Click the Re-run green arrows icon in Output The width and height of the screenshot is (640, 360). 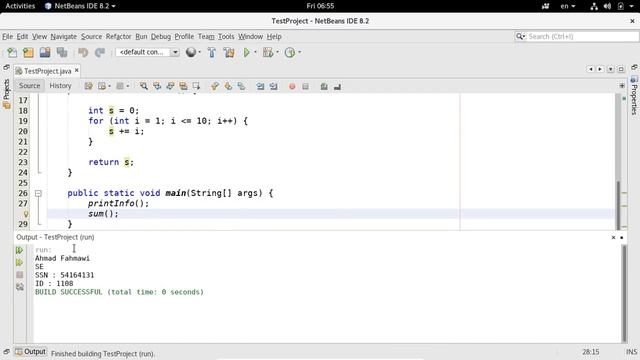19,250
